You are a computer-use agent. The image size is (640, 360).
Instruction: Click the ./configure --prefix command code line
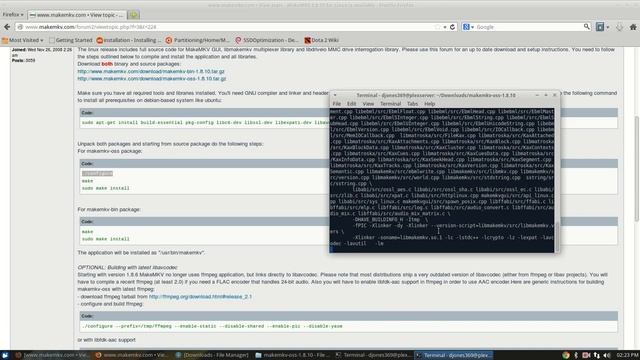pos(212,326)
